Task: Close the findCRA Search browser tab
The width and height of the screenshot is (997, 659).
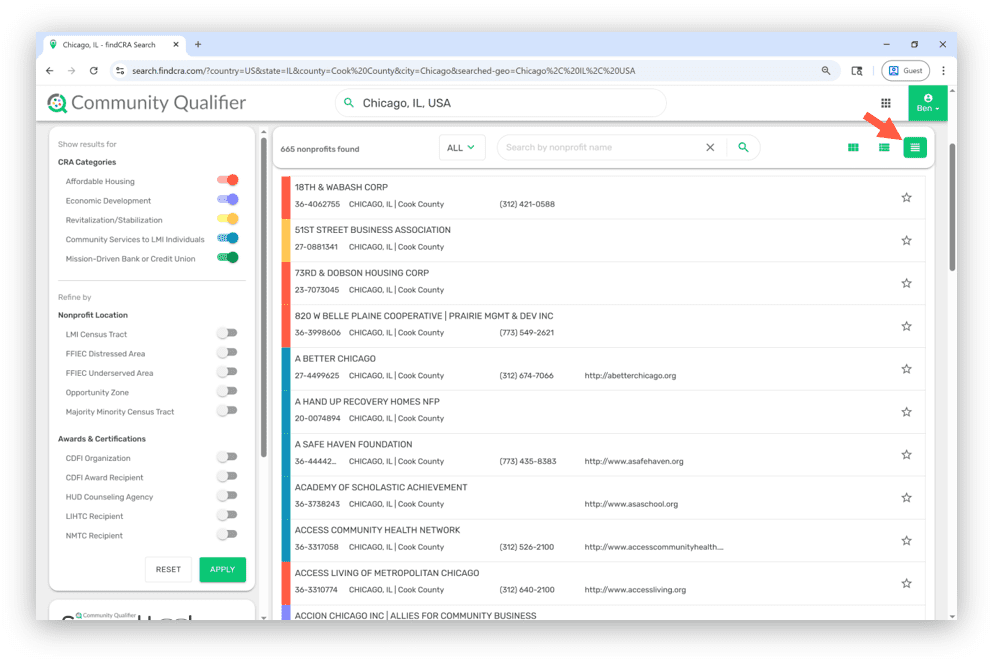Action: [176, 45]
